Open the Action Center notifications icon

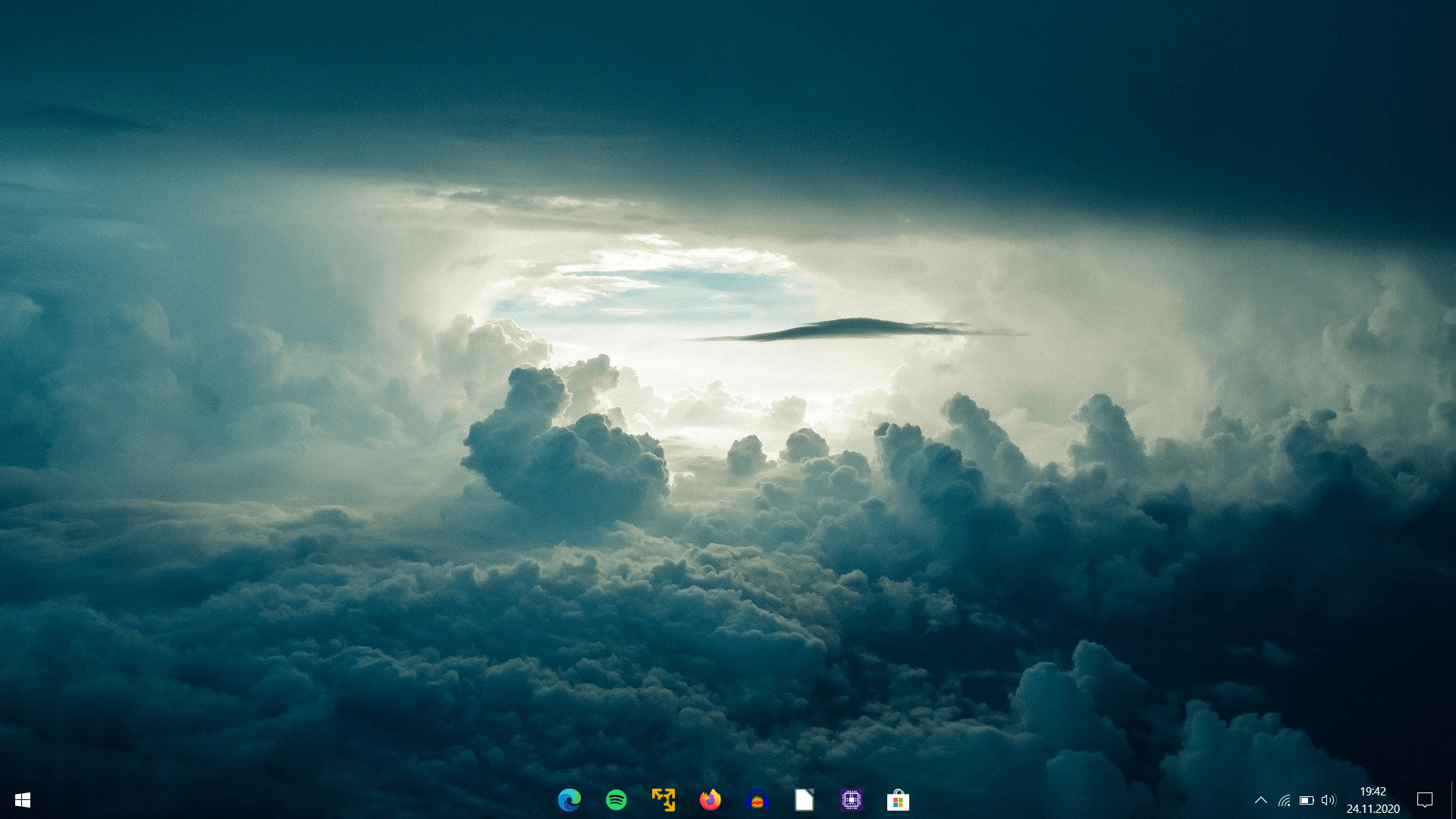point(1424,800)
